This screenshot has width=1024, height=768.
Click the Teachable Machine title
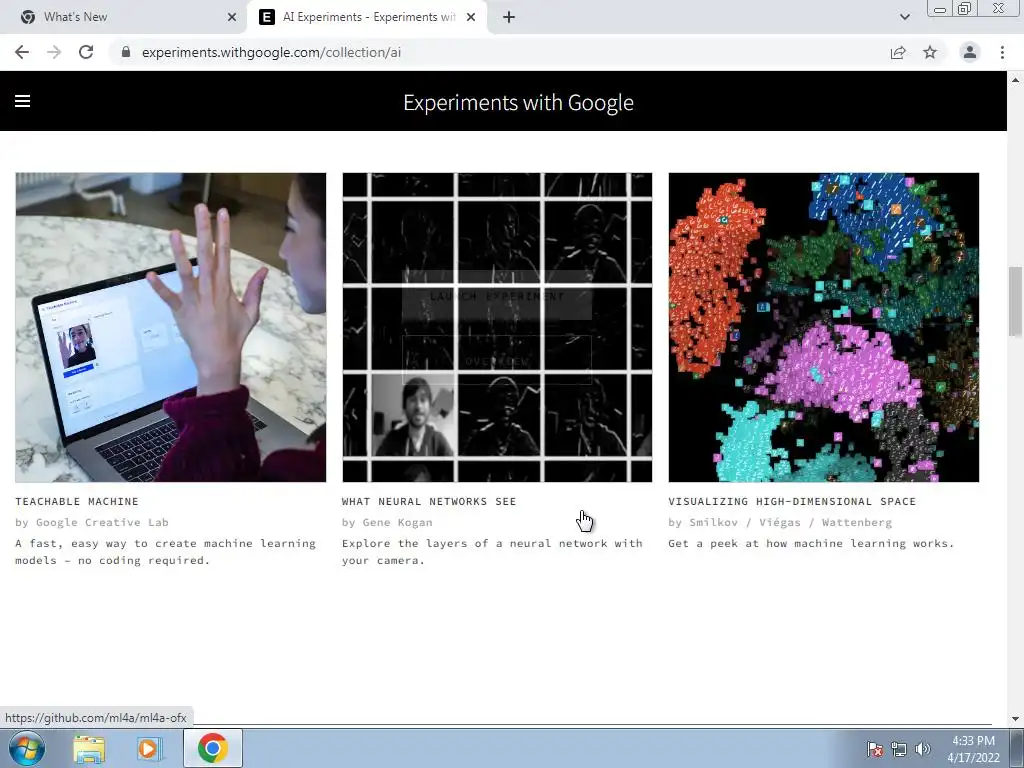pyautogui.click(x=77, y=502)
